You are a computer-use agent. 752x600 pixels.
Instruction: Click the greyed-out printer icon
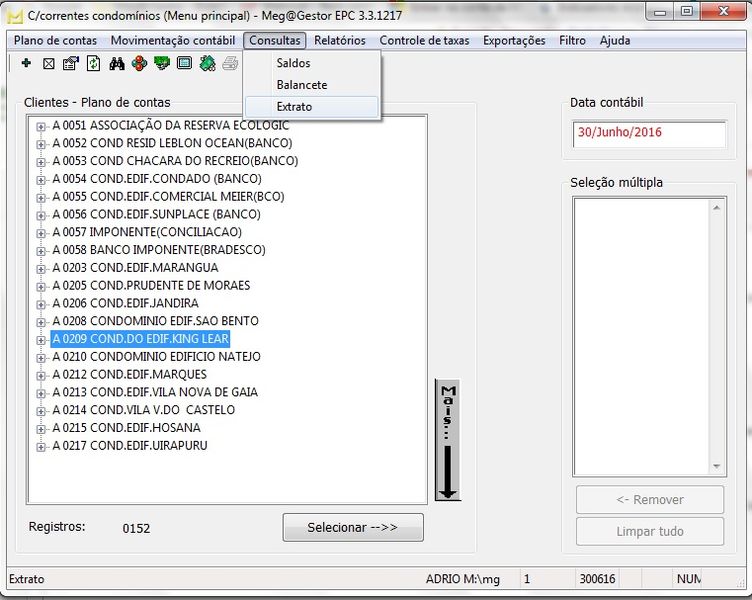pos(230,64)
